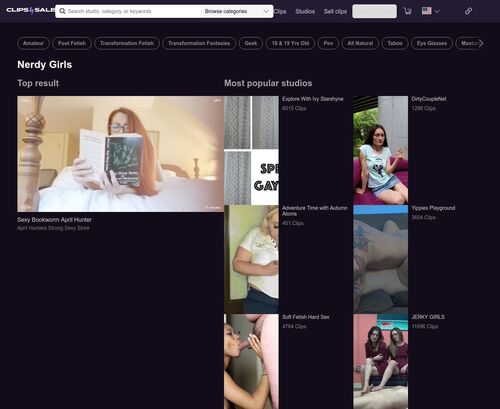Screen dimensions: 500x409
Task: Select the Geek category chip
Action: (251, 43)
